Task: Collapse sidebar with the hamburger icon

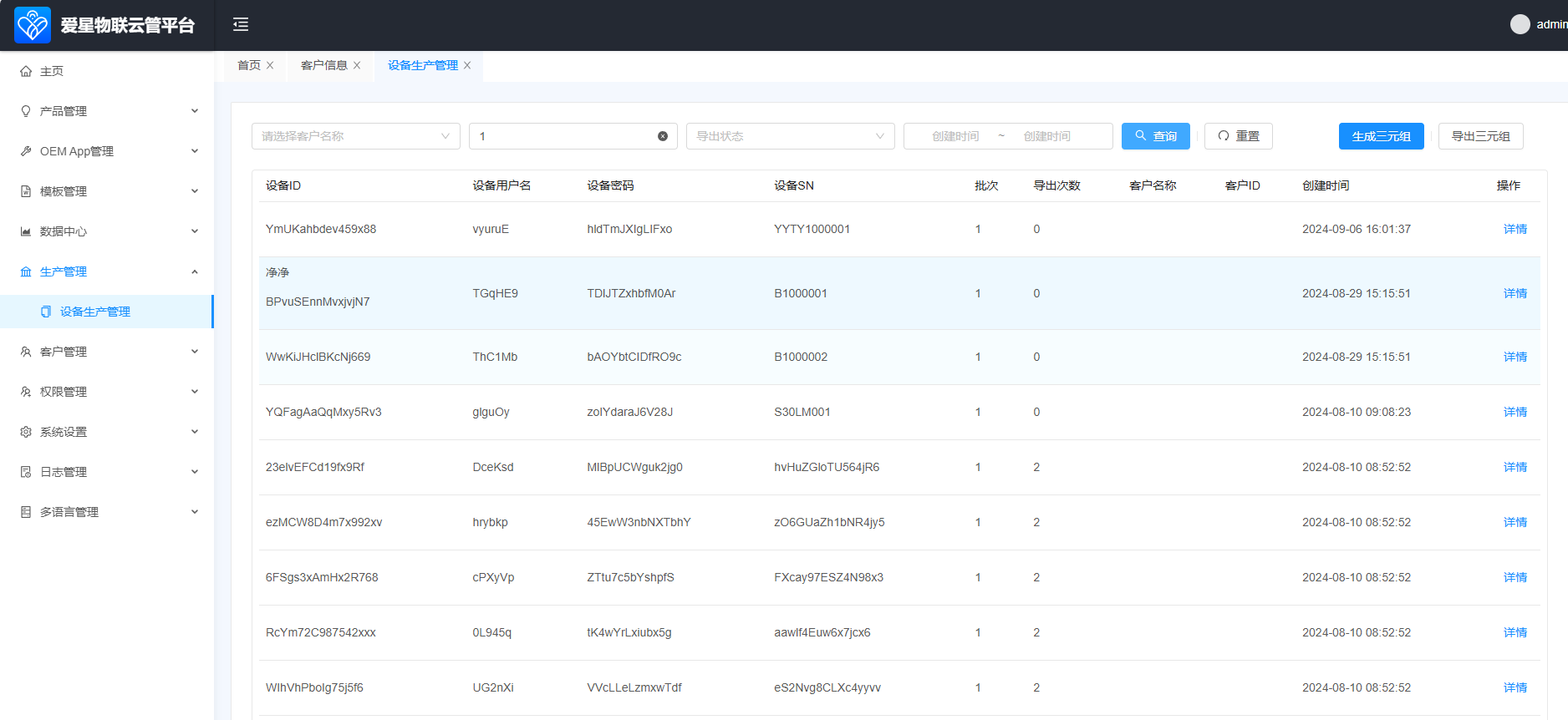Action: pyautogui.click(x=241, y=24)
